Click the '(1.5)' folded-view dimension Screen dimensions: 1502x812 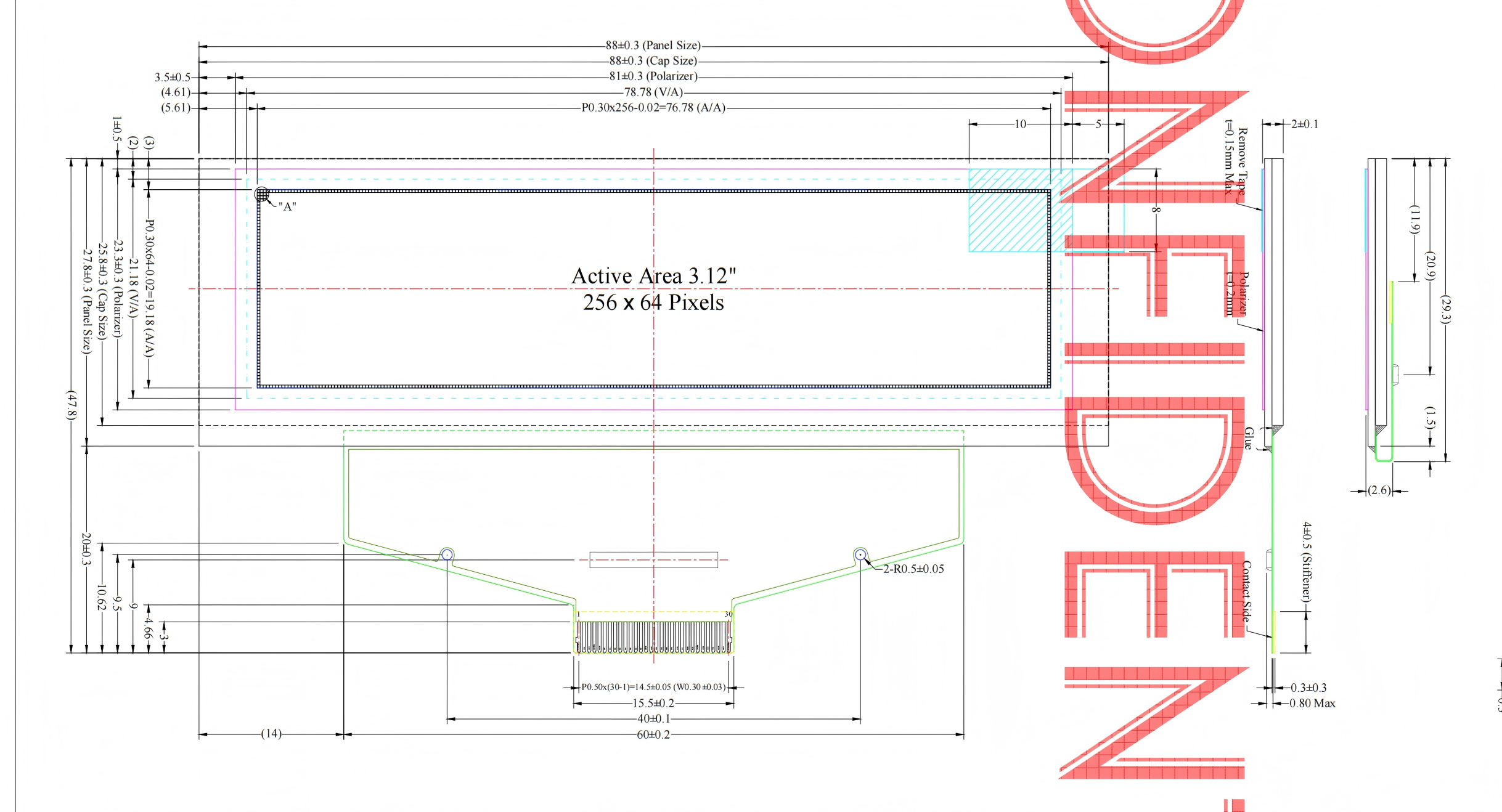[1431, 418]
